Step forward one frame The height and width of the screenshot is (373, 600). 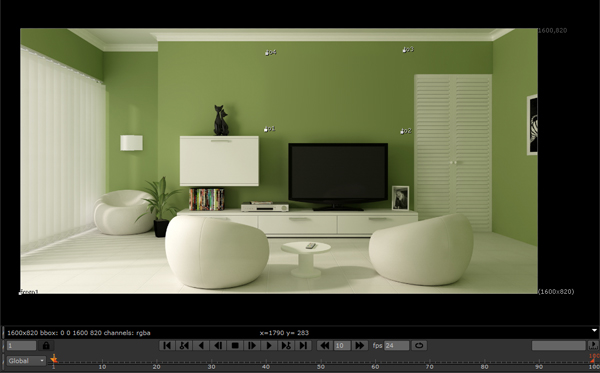tap(252, 345)
